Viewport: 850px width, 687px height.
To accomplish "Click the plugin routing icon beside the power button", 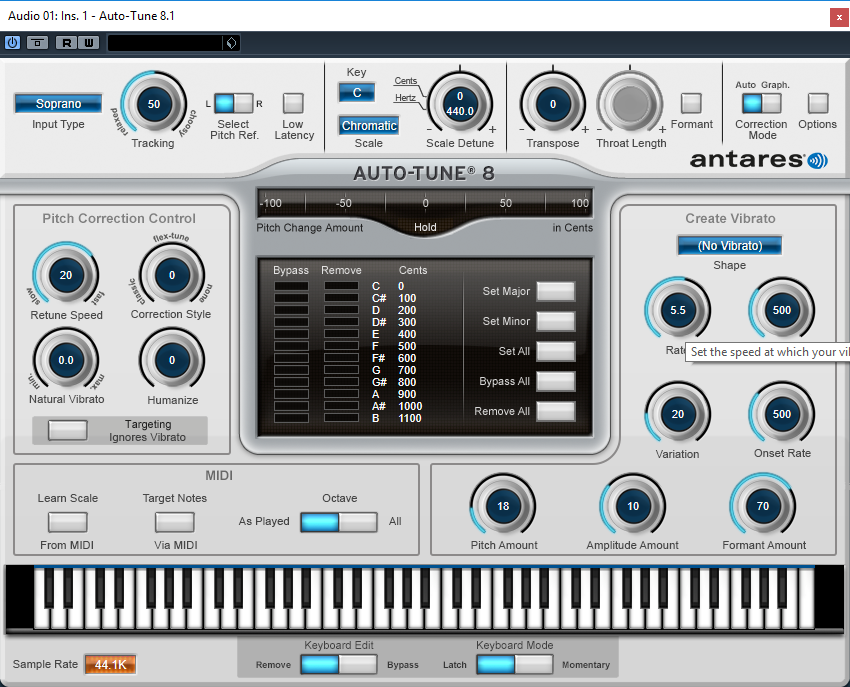I will coord(37,42).
